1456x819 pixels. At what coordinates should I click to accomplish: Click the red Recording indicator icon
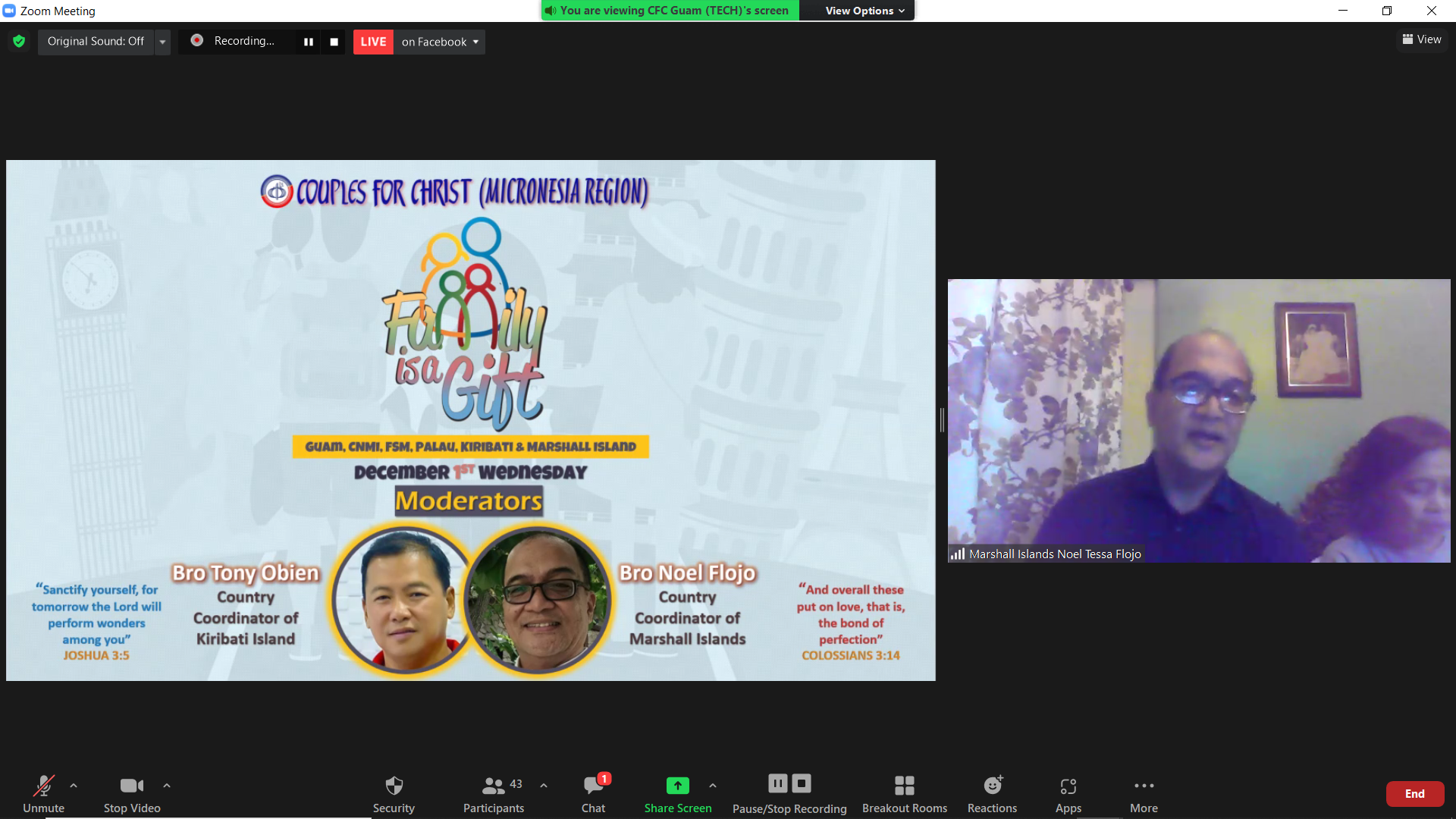click(x=197, y=40)
